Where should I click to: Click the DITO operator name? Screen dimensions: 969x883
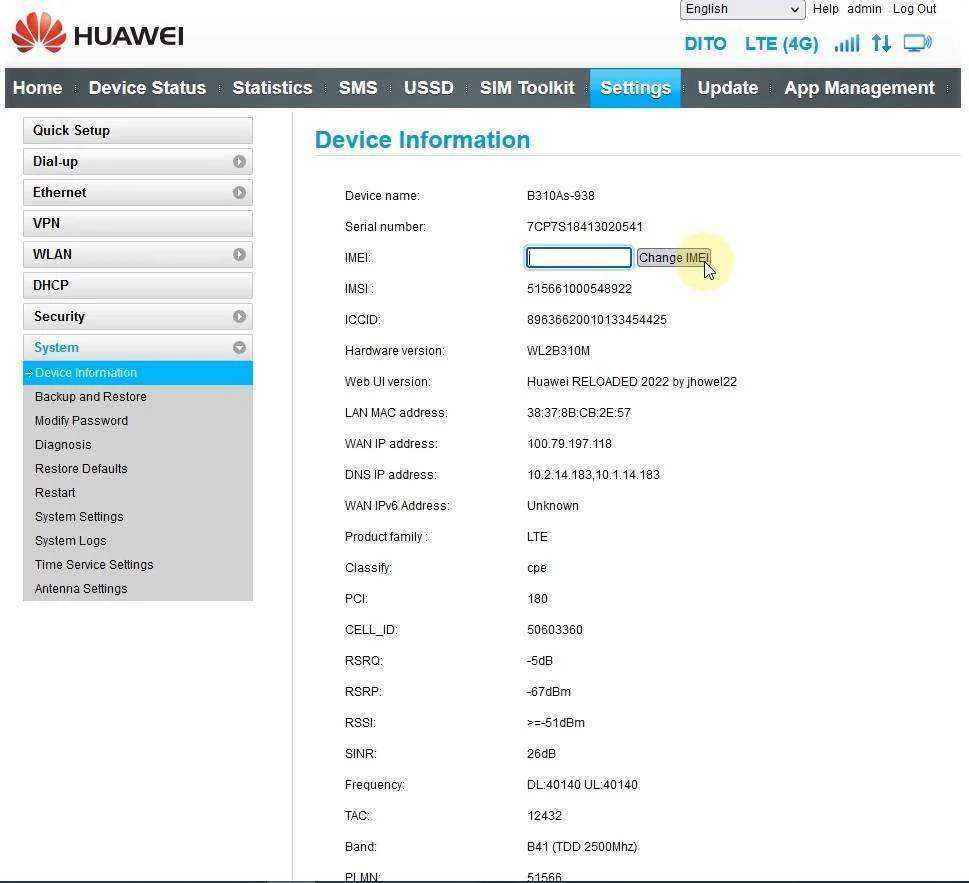(x=705, y=44)
